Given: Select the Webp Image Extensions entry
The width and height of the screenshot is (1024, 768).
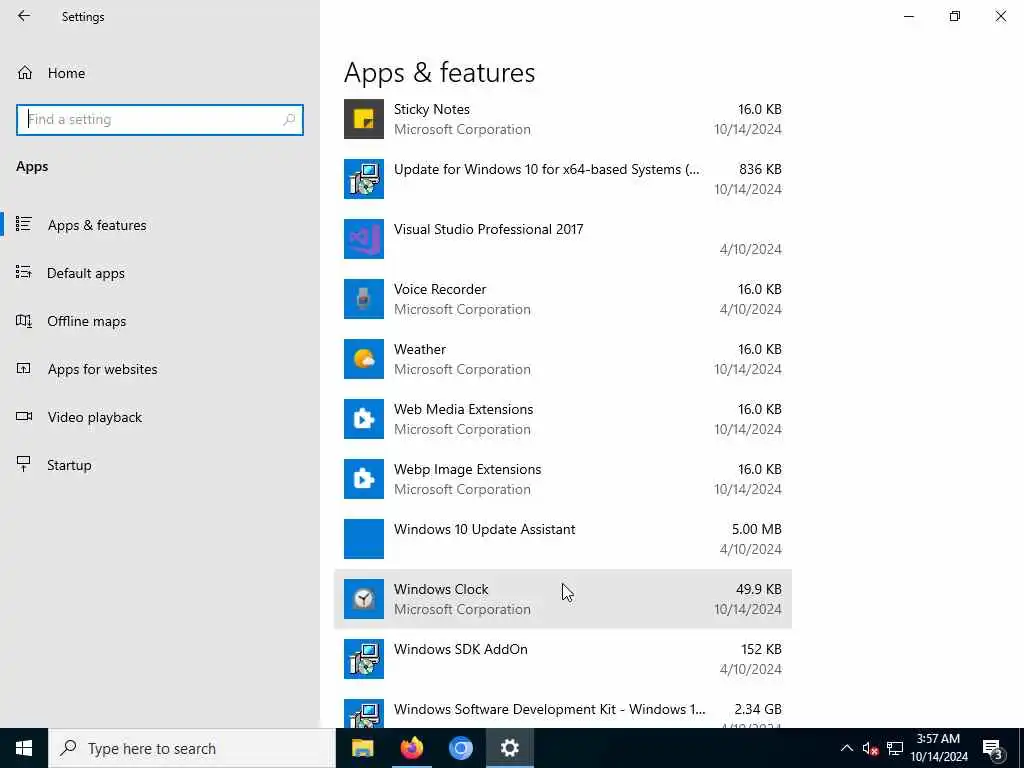Looking at the screenshot, I should [468, 470].
